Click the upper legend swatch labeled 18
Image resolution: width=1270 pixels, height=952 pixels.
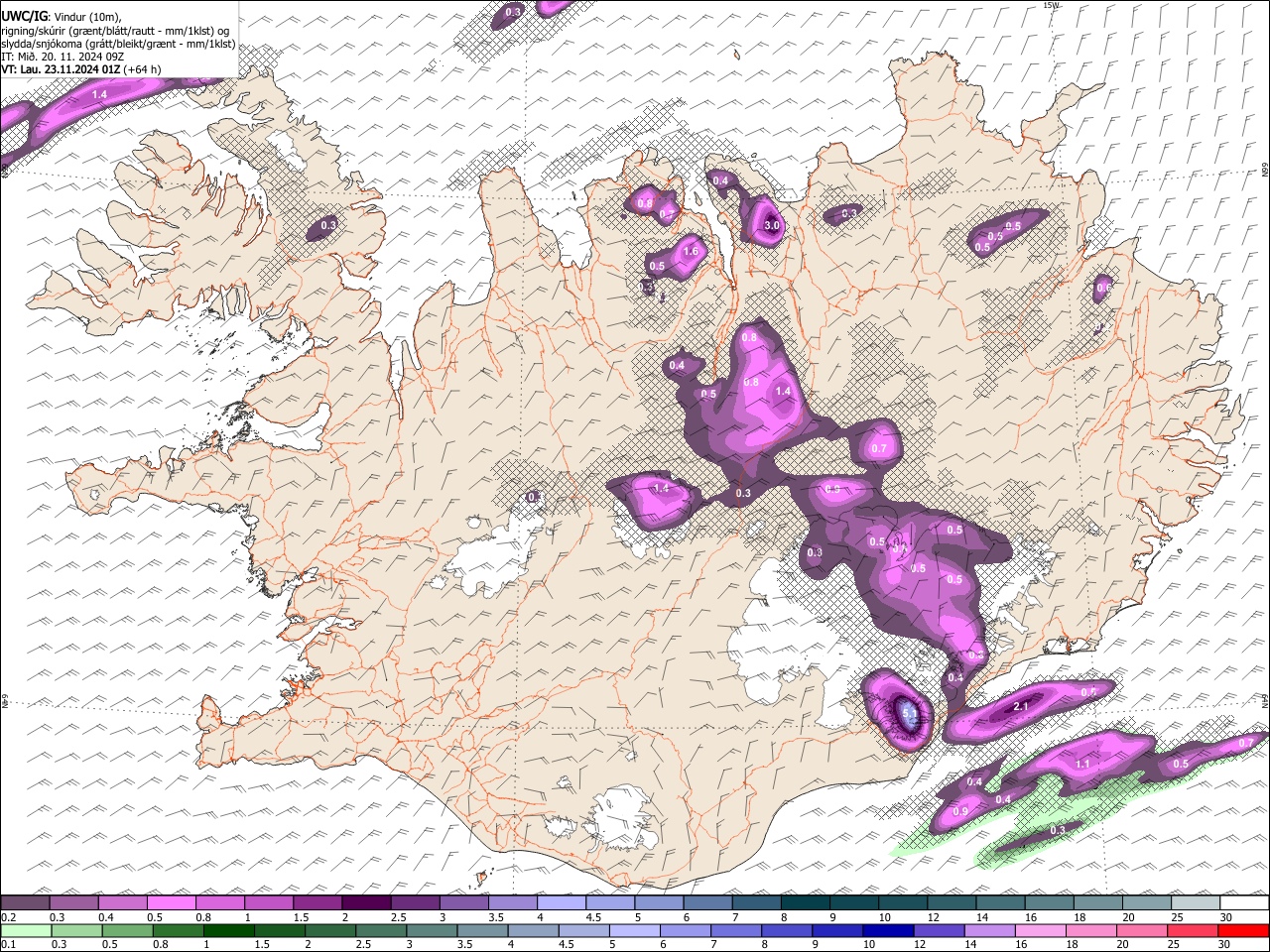[1096, 902]
